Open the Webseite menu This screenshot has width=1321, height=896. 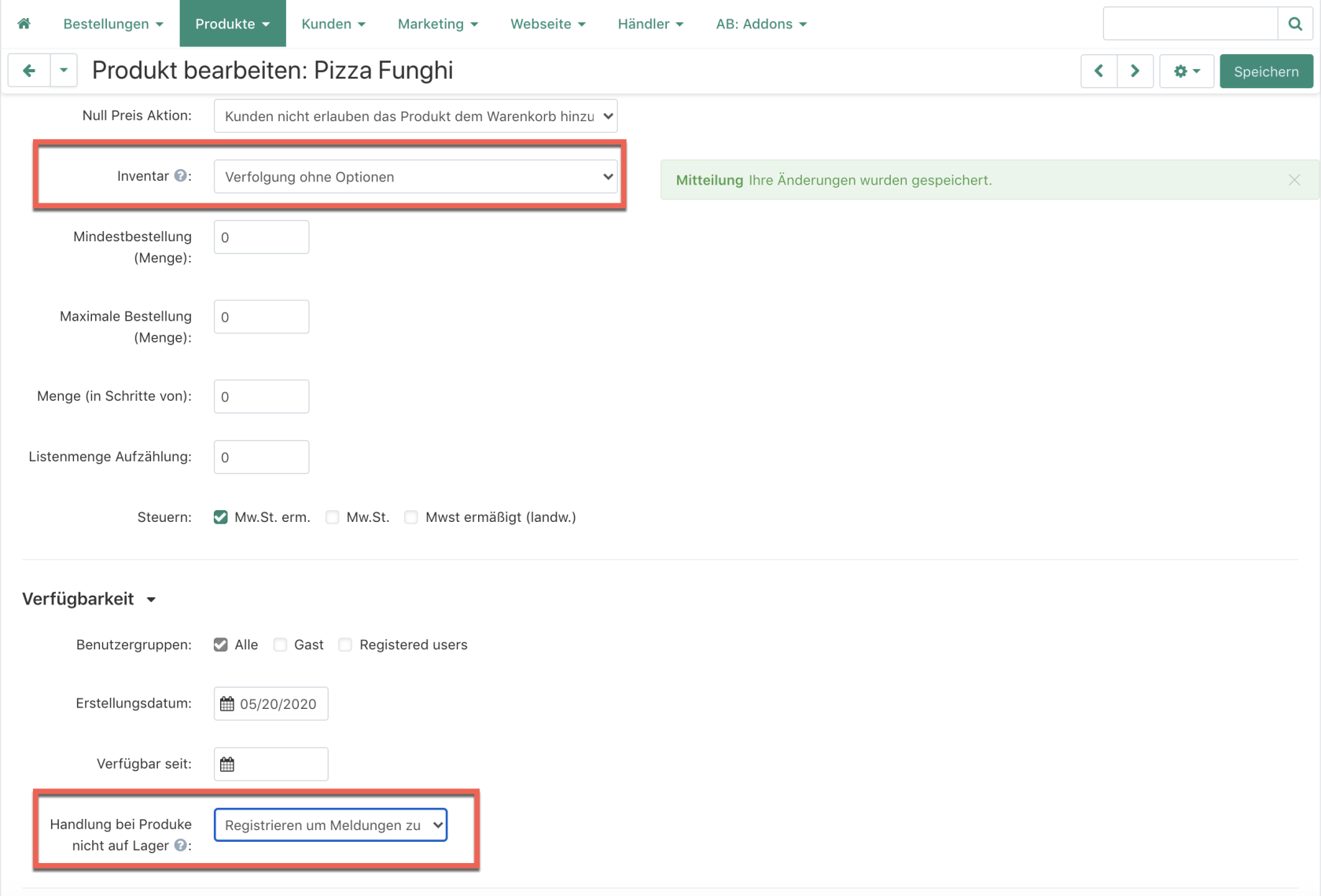(548, 24)
